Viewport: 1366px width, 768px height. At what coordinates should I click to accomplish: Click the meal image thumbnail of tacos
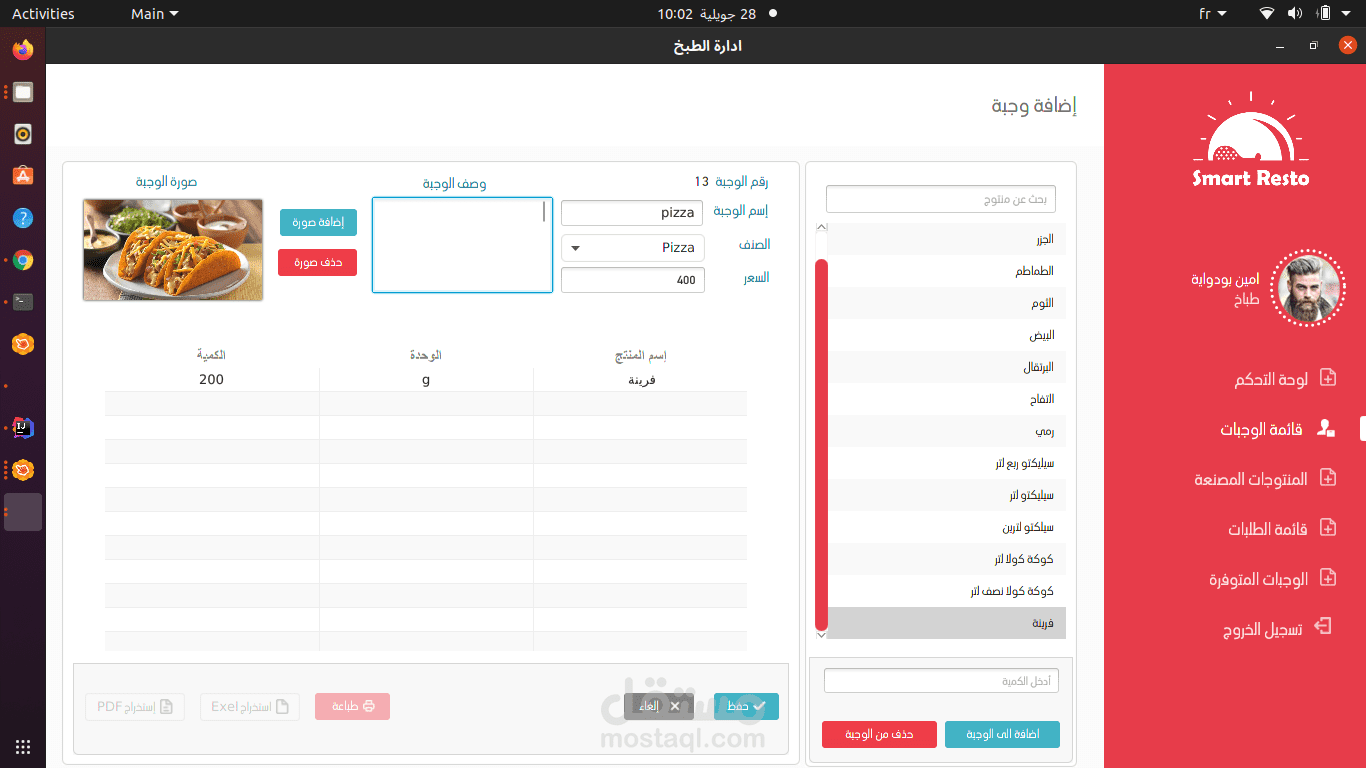point(173,250)
